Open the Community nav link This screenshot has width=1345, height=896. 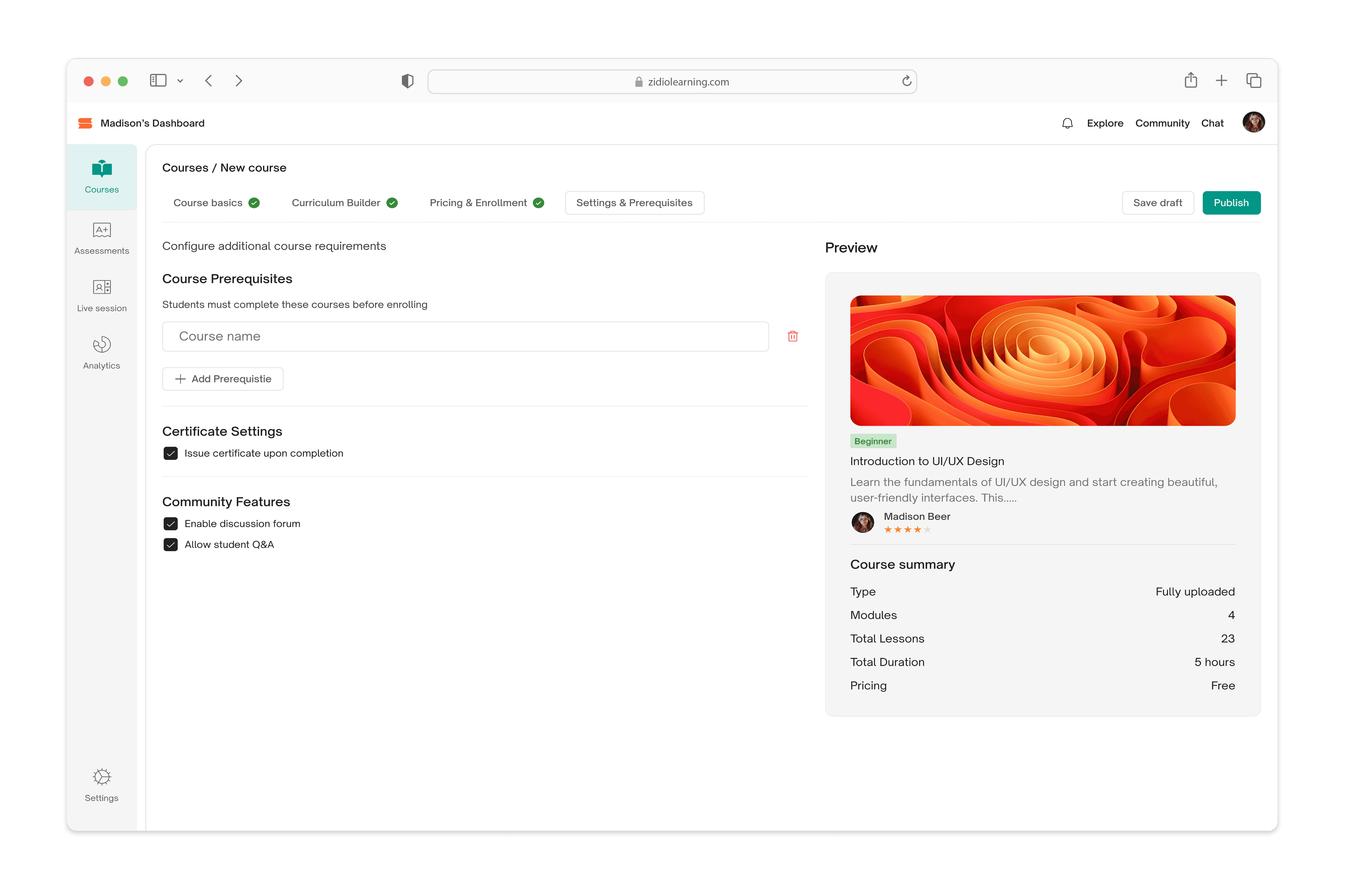(1161, 123)
